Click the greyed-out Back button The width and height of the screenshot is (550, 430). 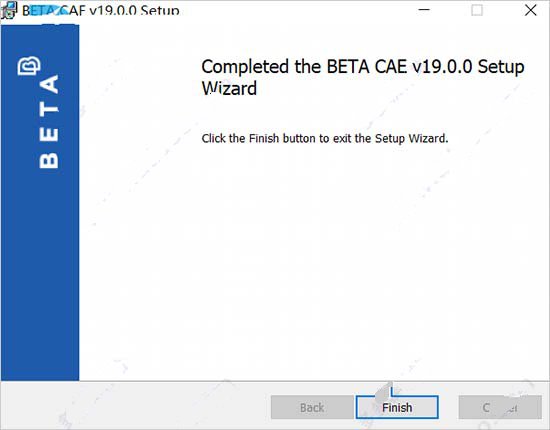pyautogui.click(x=312, y=407)
